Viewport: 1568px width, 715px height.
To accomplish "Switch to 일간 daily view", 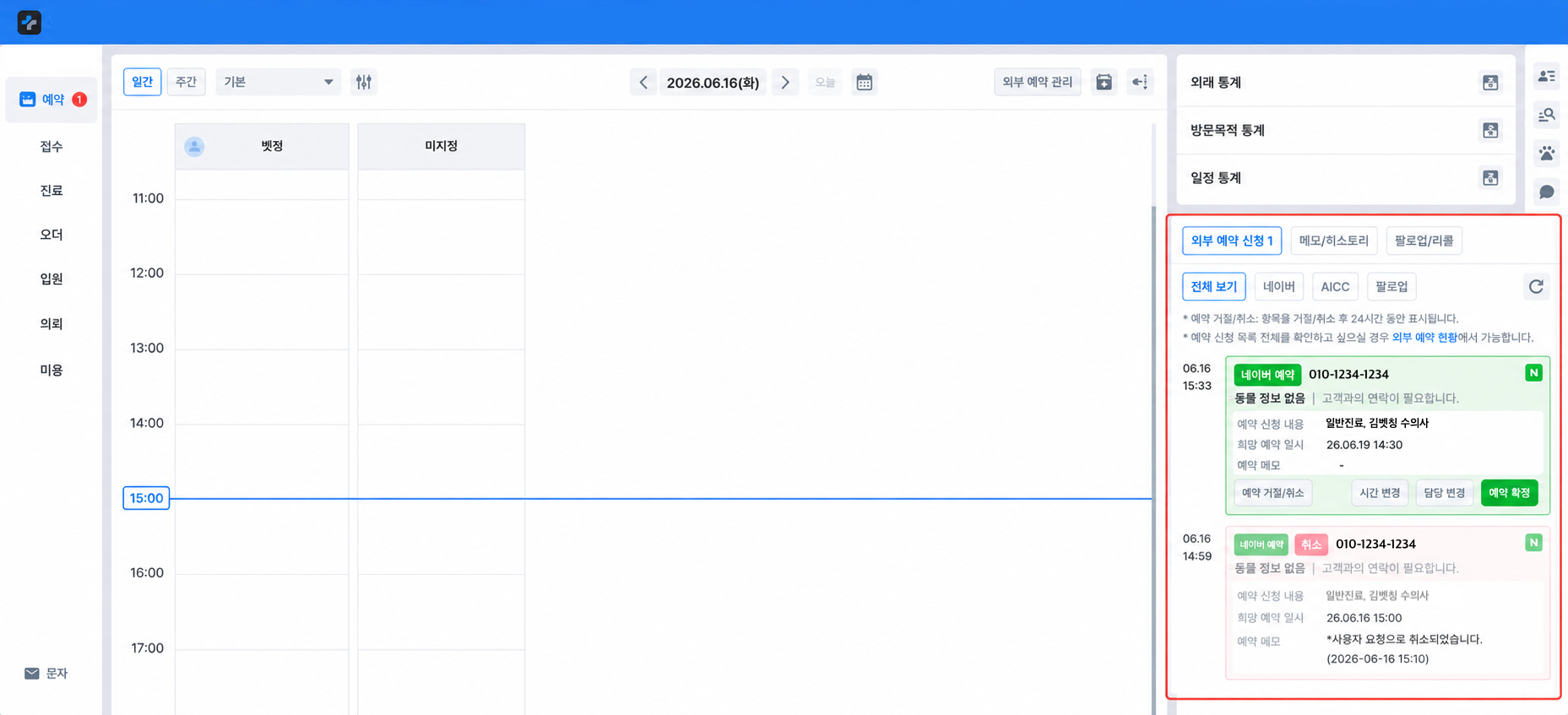I will click(142, 82).
